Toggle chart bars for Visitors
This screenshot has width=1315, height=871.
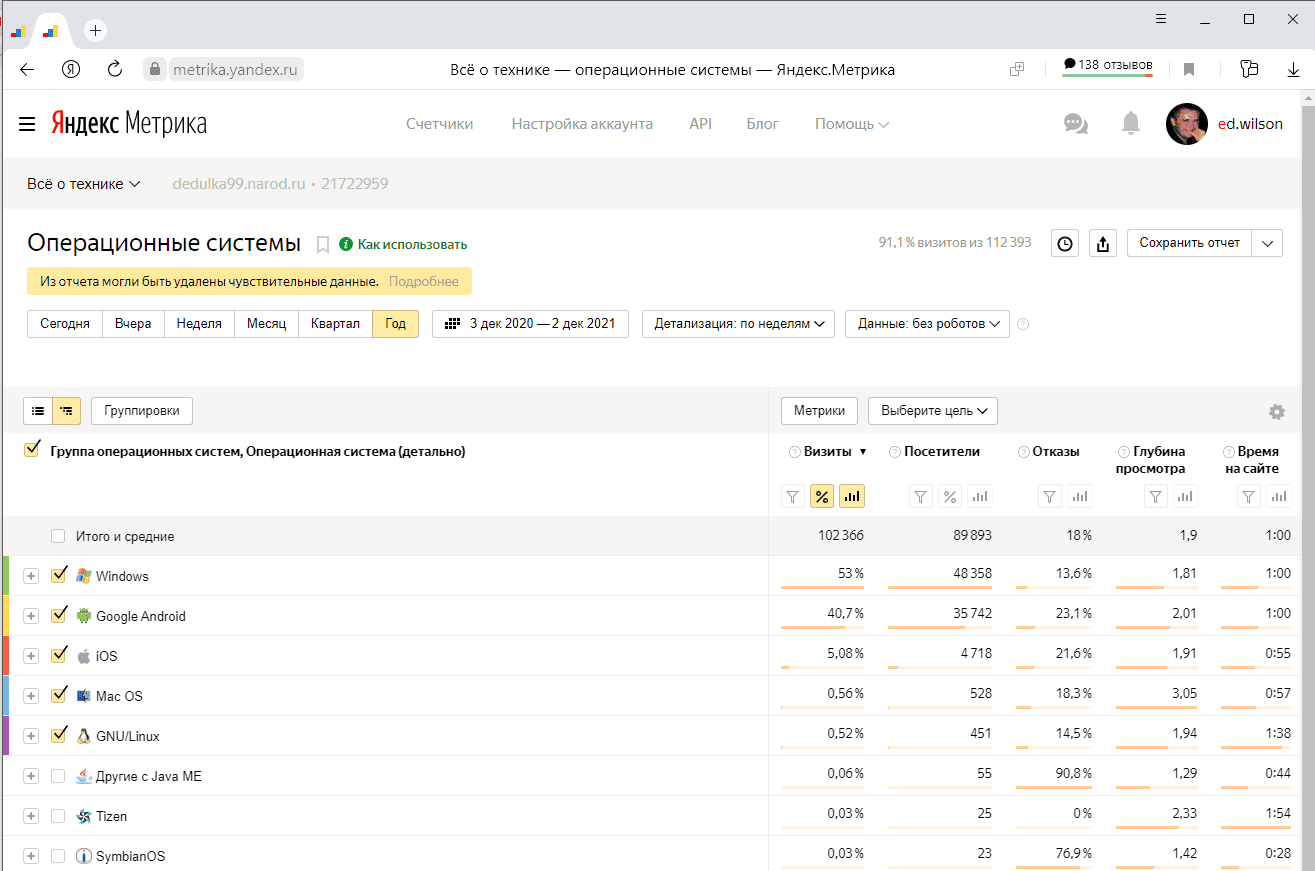[980, 496]
